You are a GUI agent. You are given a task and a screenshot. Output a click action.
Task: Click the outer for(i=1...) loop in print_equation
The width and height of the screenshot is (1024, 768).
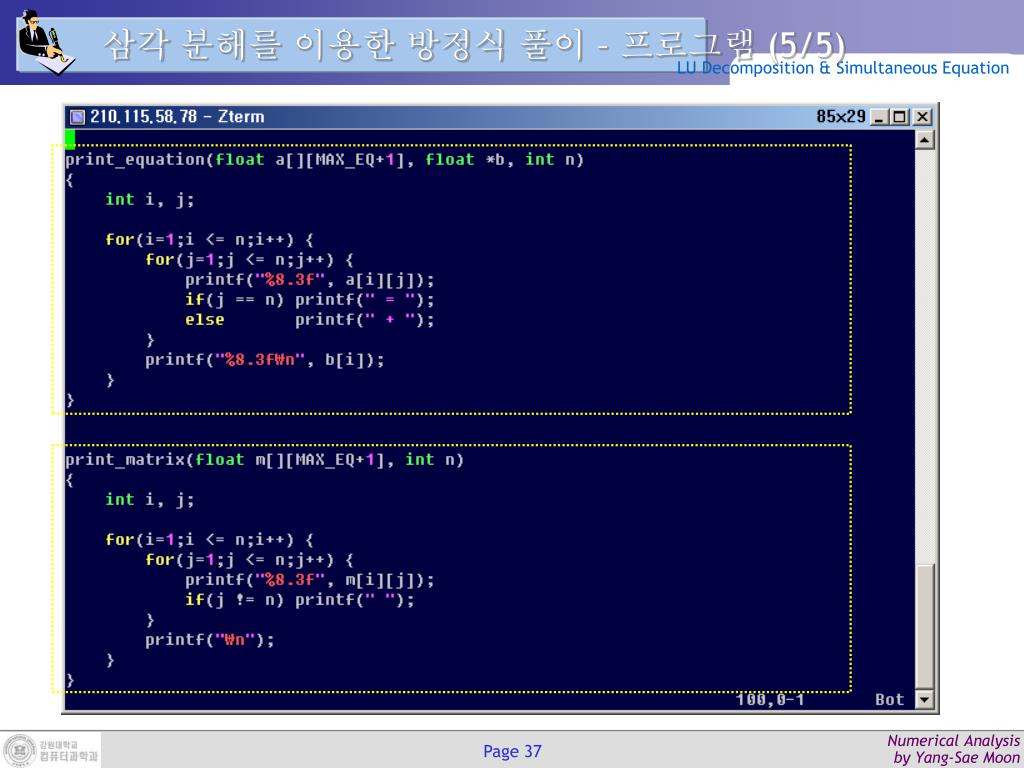(x=210, y=240)
